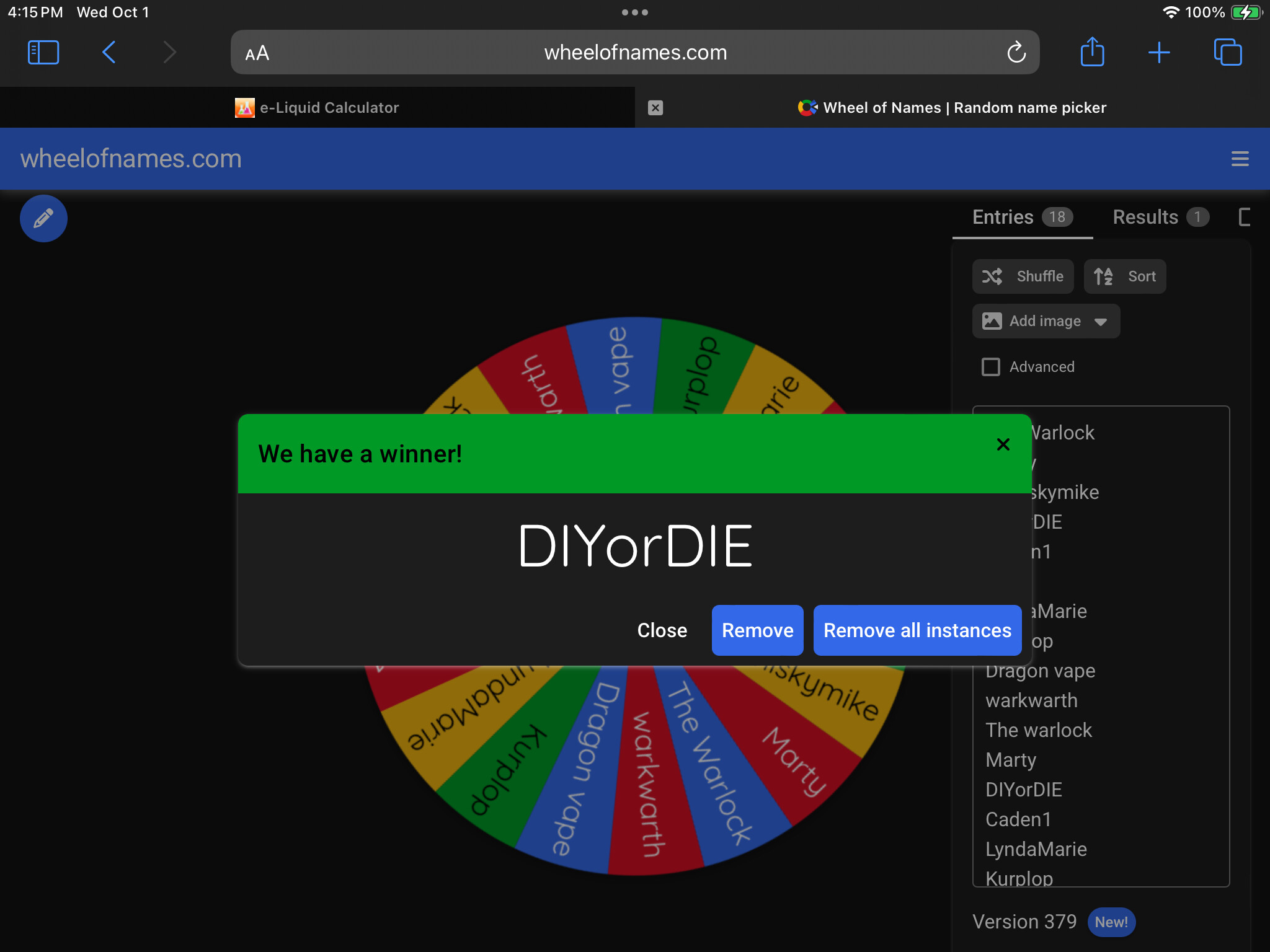Shuffle the entries list
This screenshot has width=1270, height=952.
pyautogui.click(x=1023, y=276)
